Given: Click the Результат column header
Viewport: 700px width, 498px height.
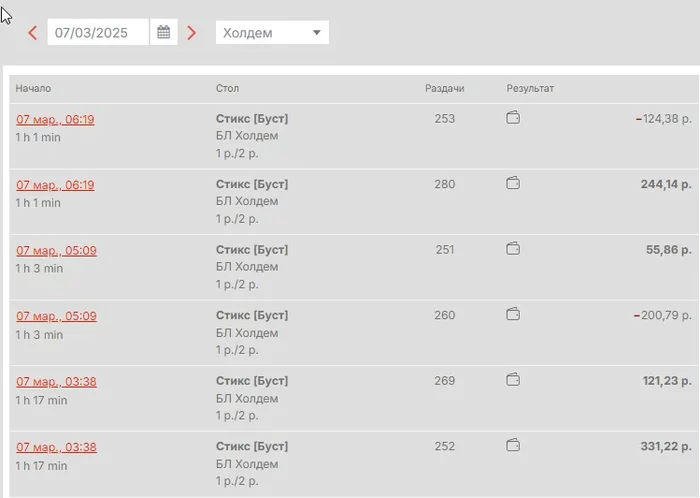Looking at the screenshot, I should click(x=530, y=88).
